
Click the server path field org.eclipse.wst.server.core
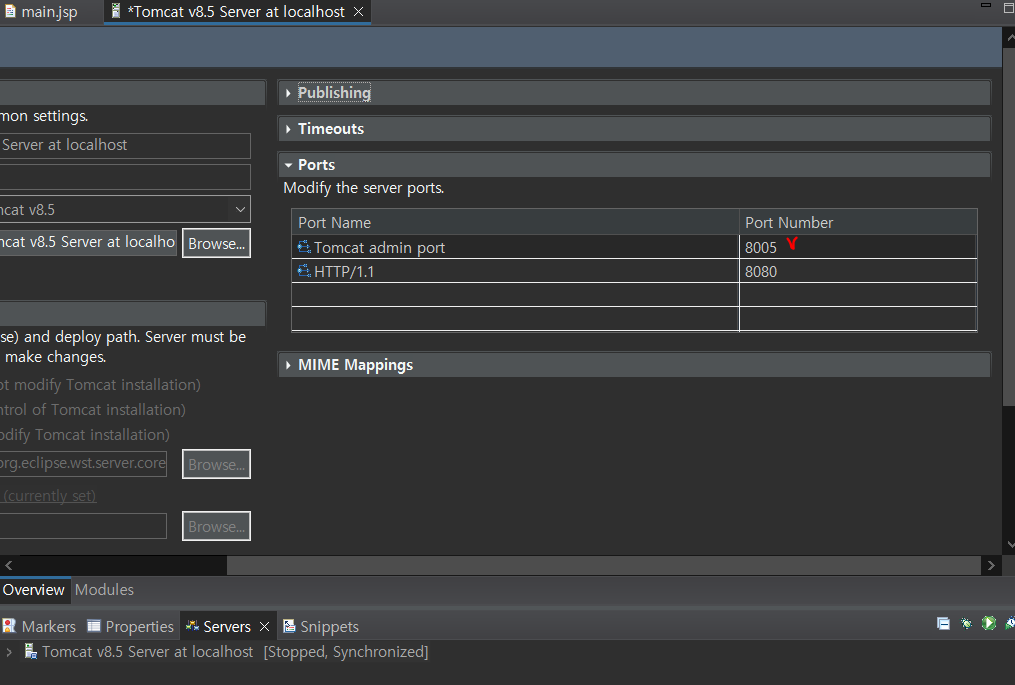83,464
